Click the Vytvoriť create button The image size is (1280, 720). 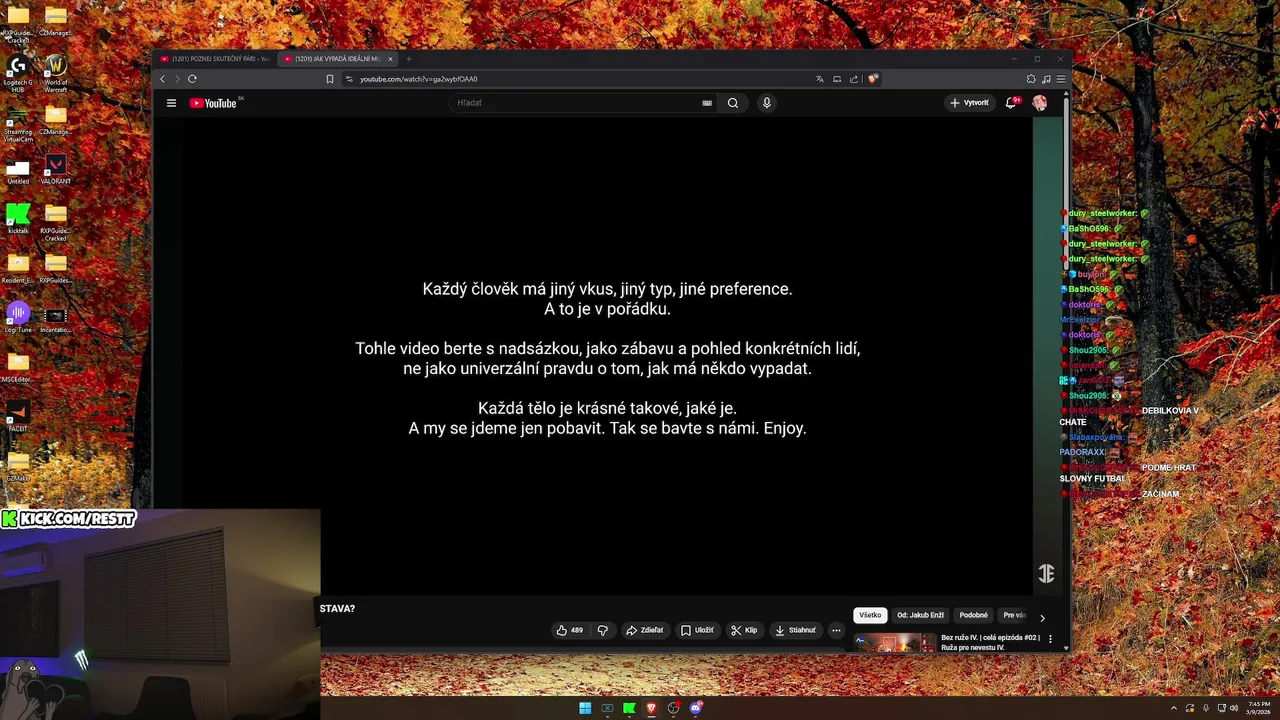pos(969,103)
